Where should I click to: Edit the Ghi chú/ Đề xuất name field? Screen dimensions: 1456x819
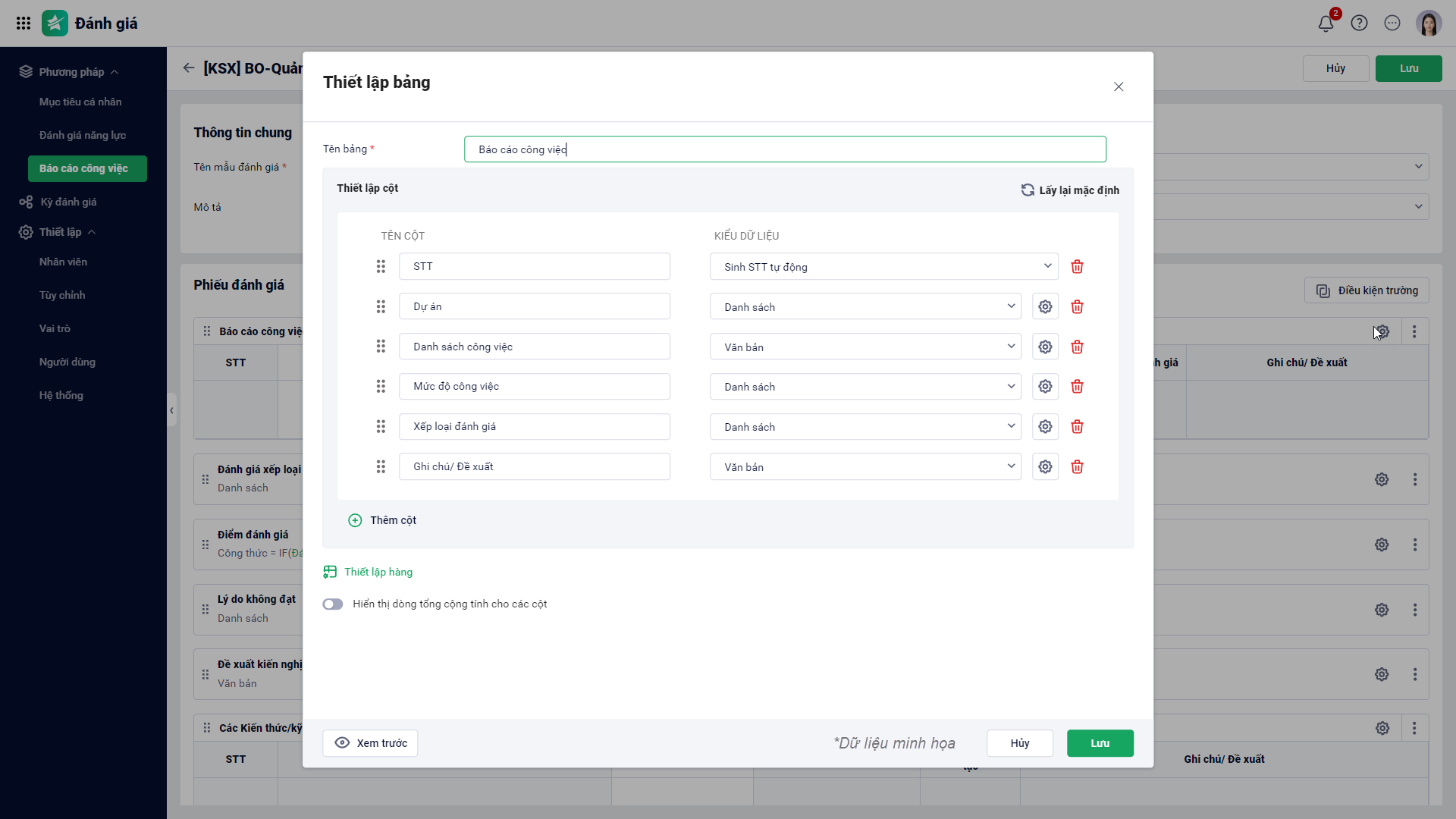[x=535, y=467]
